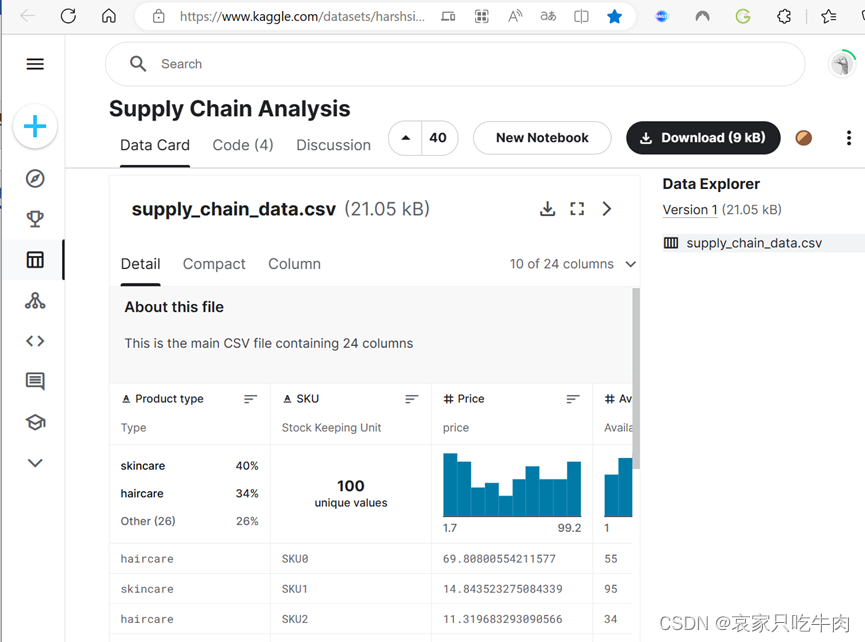Open the browser extensions puzzle icon

pos(784,17)
